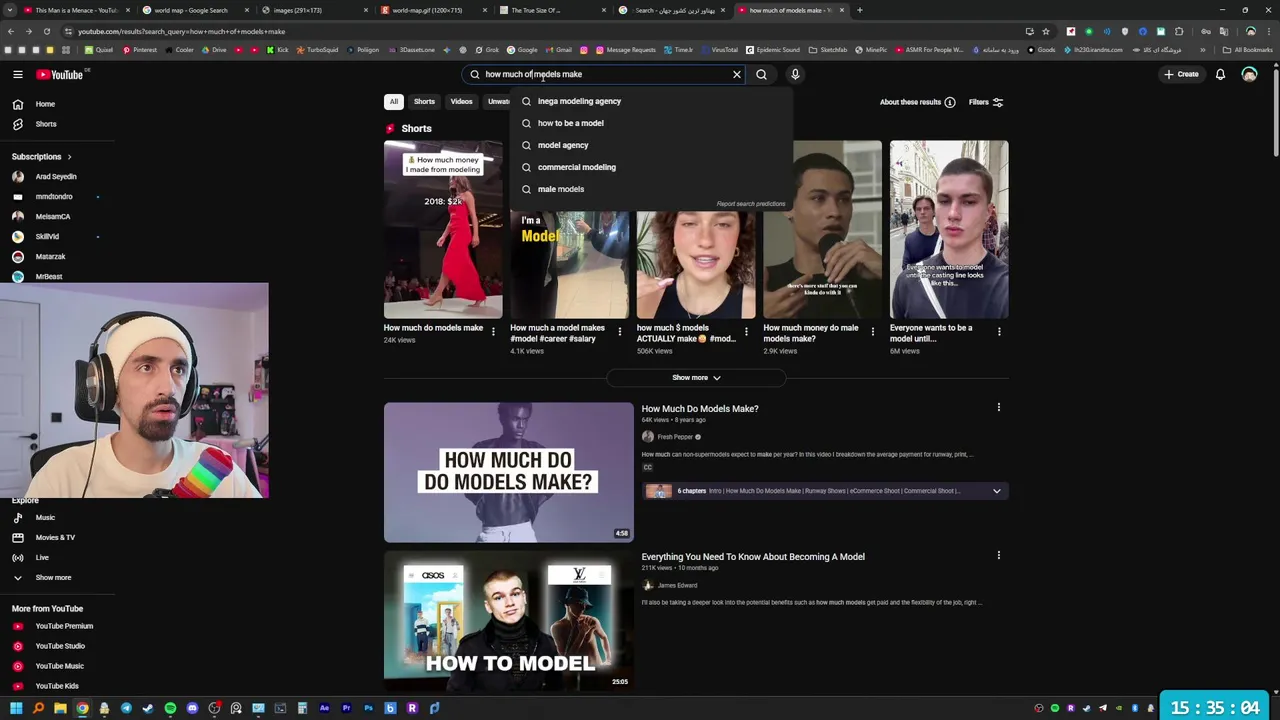Select the All filter chip
The width and height of the screenshot is (1280, 720).
tap(394, 102)
